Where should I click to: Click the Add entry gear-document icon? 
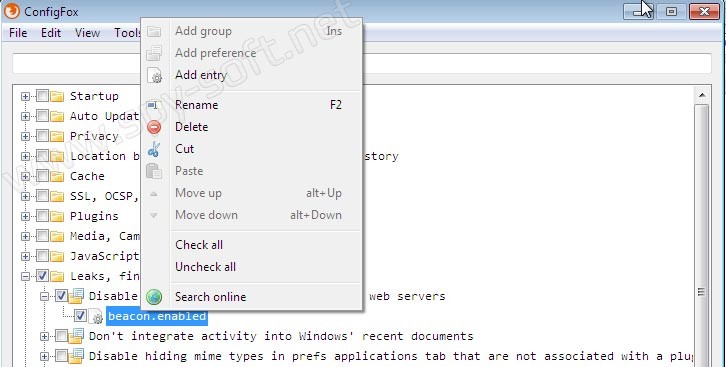click(x=154, y=75)
